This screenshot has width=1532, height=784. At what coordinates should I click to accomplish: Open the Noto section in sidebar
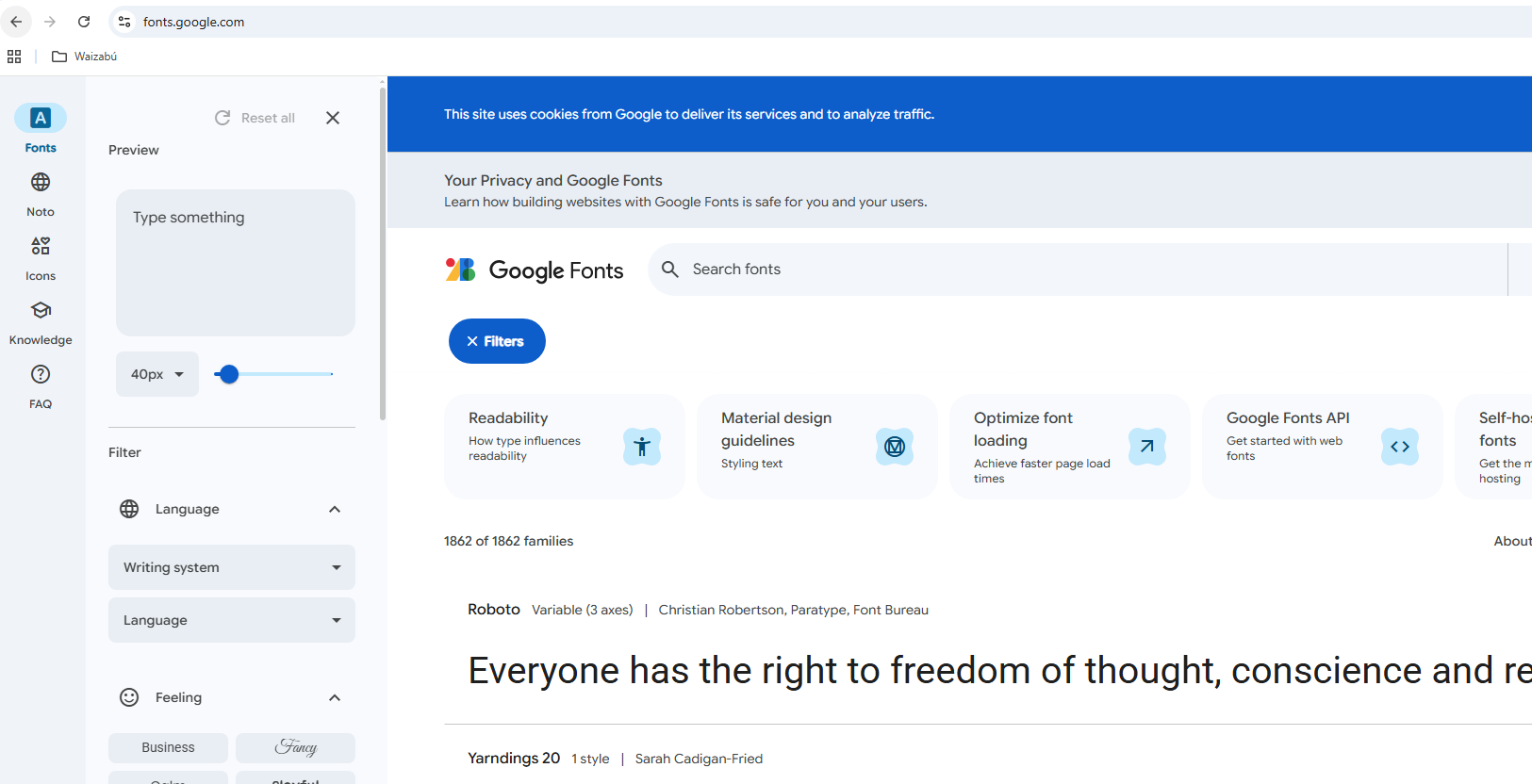(41, 193)
